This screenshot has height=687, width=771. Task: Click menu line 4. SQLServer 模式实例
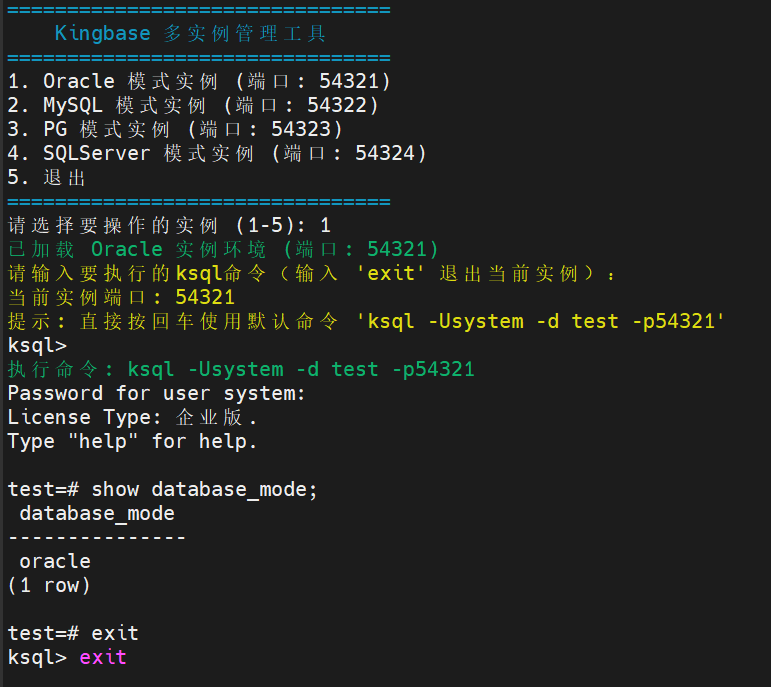click(x=217, y=153)
